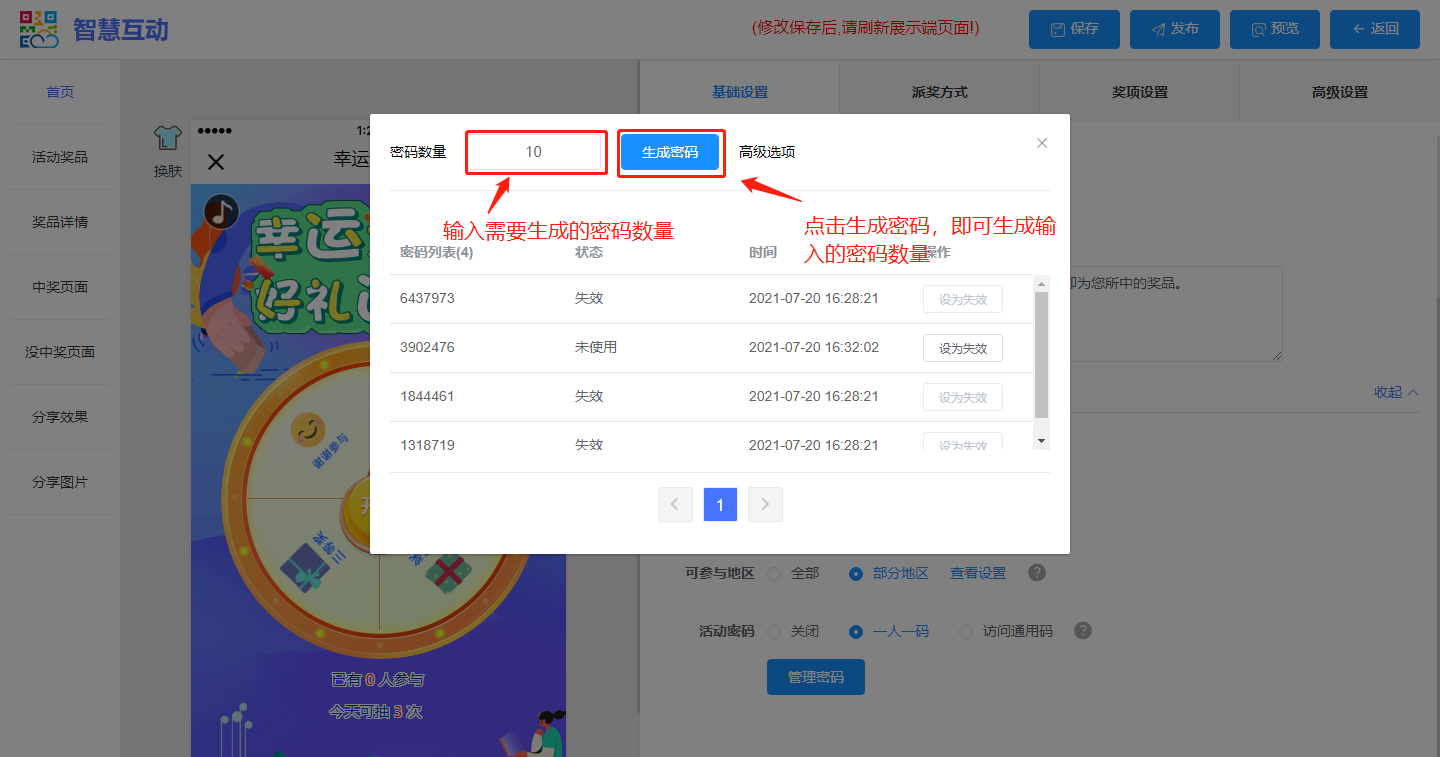Set password 3902476 as 失效
Image resolution: width=1440 pixels, height=757 pixels.
(x=962, y=348)
